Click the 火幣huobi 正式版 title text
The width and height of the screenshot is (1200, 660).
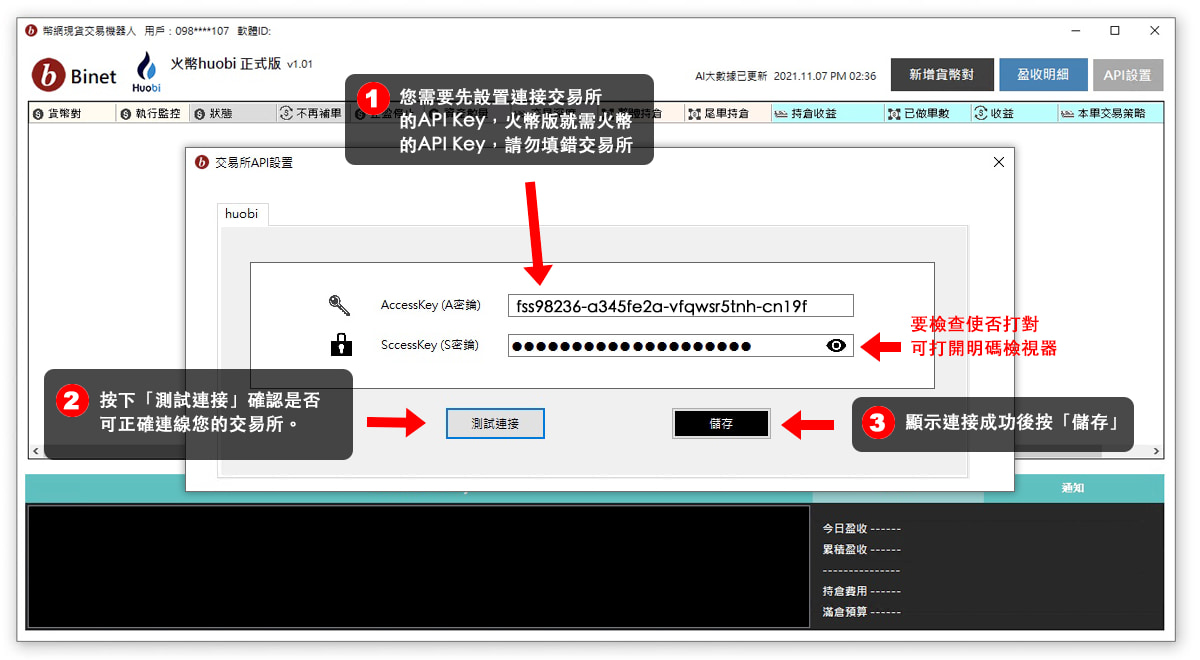tap(226, 63)
